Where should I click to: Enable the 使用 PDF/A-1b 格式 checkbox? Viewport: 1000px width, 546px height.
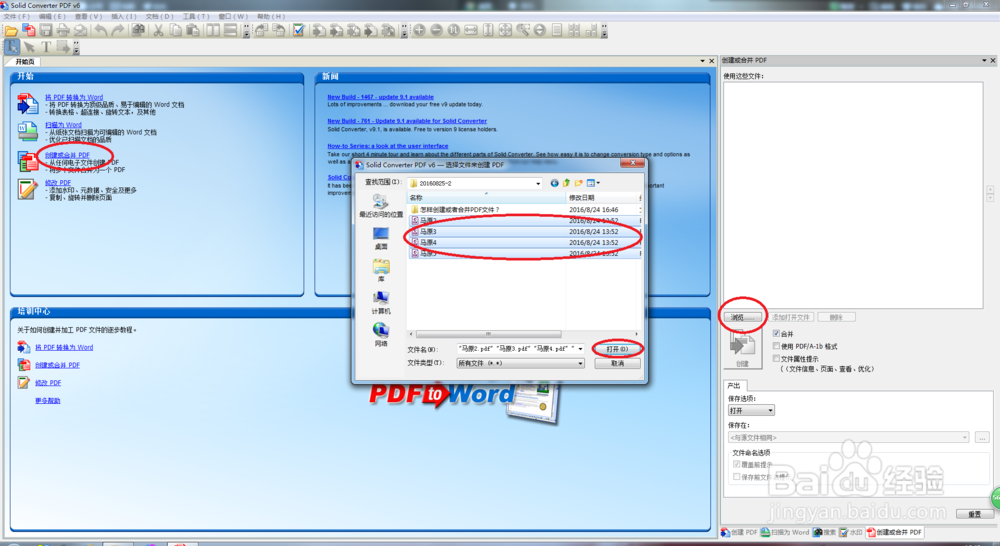tap(776, 346)
